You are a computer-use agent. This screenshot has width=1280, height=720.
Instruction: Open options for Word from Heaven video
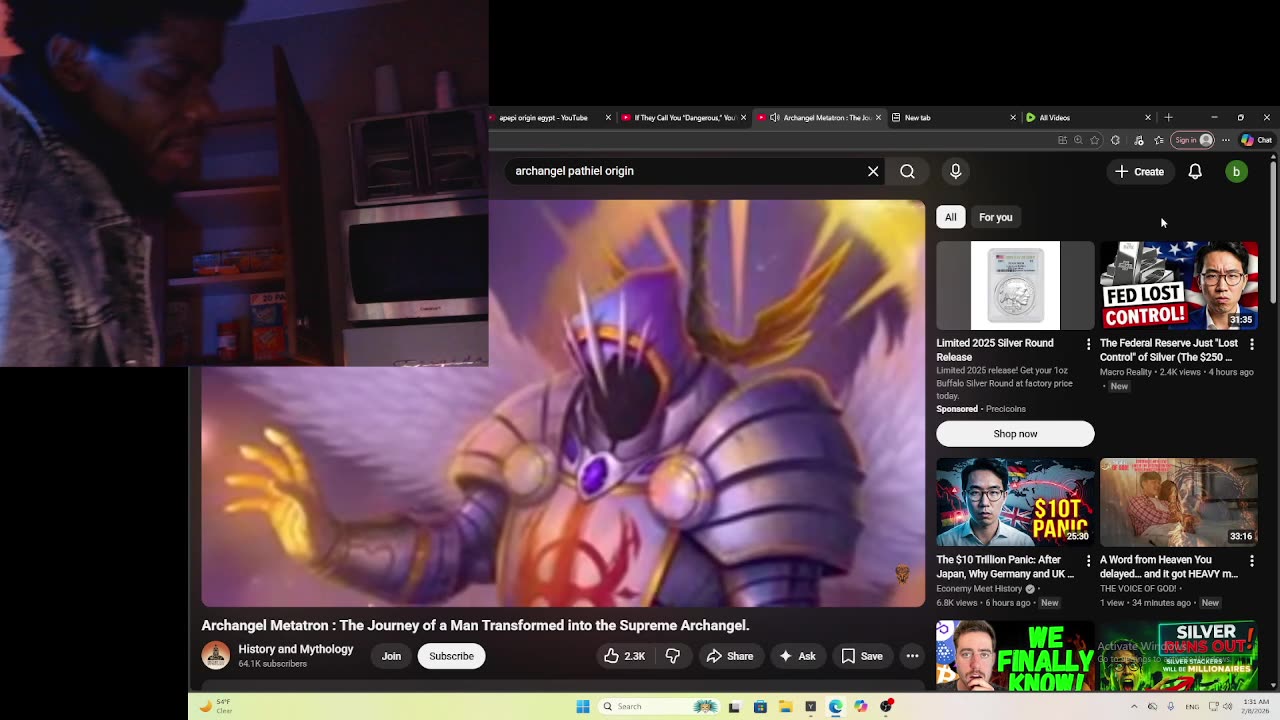1252,561
